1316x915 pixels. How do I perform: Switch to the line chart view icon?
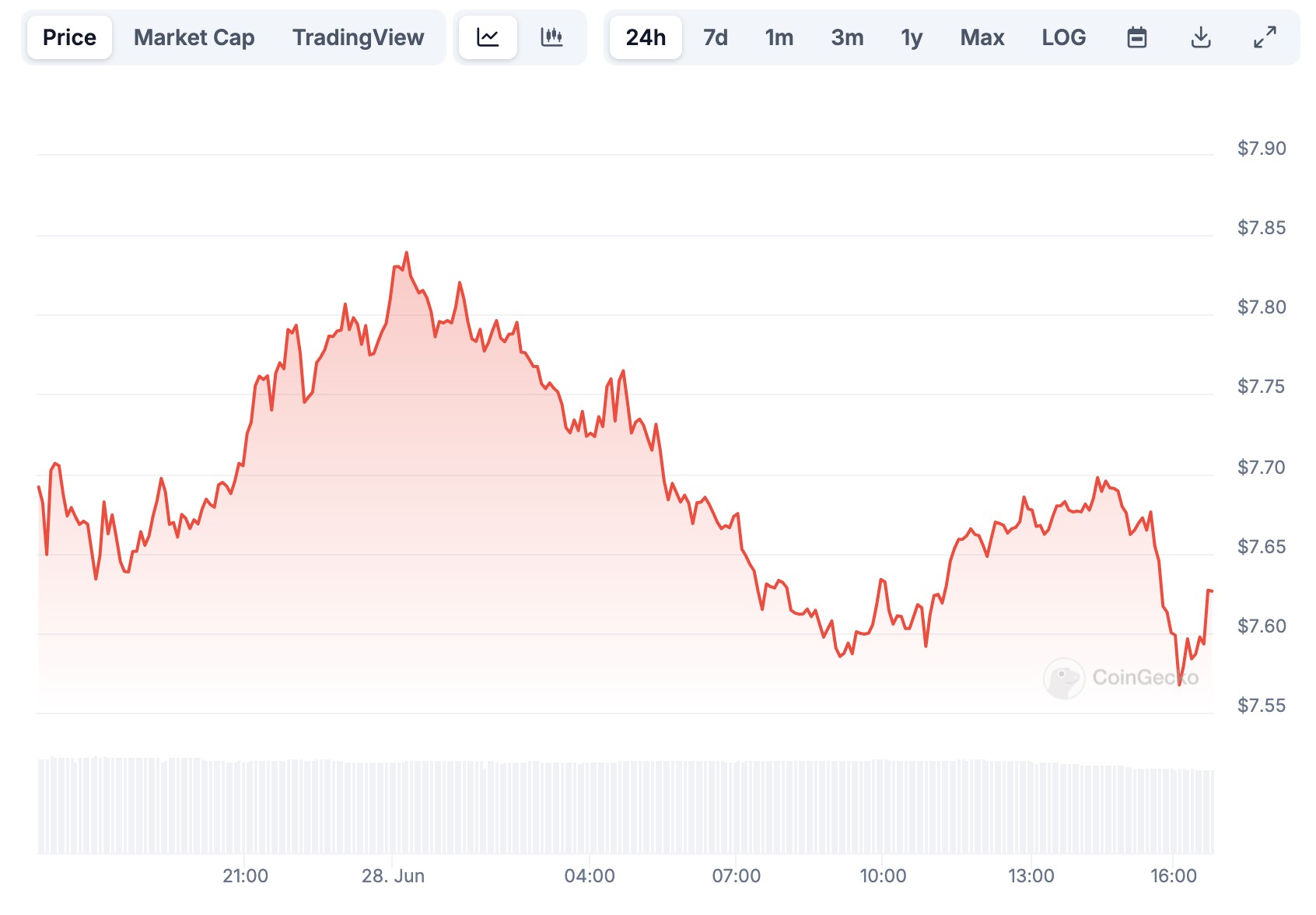pos(488,37)
